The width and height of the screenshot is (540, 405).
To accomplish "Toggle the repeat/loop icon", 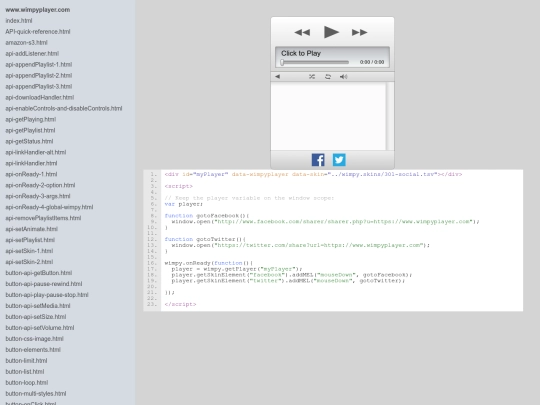I will coord(328,76).
